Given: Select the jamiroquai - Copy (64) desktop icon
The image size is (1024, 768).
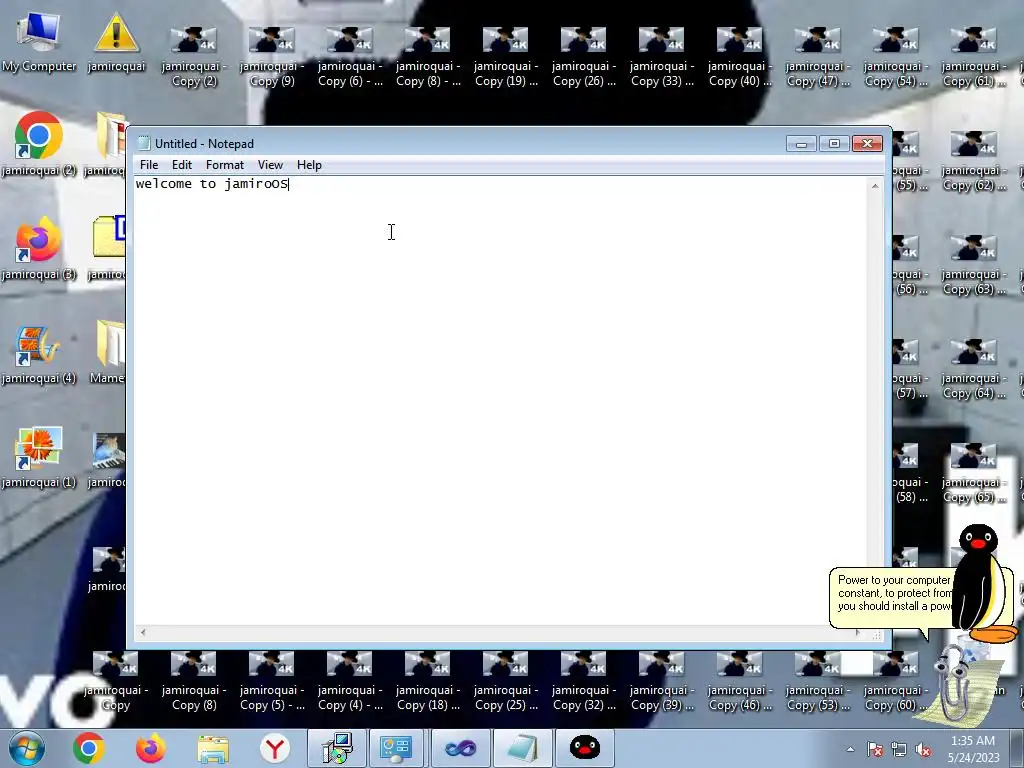Looking at the screenshot, I should tap(974, 369).
